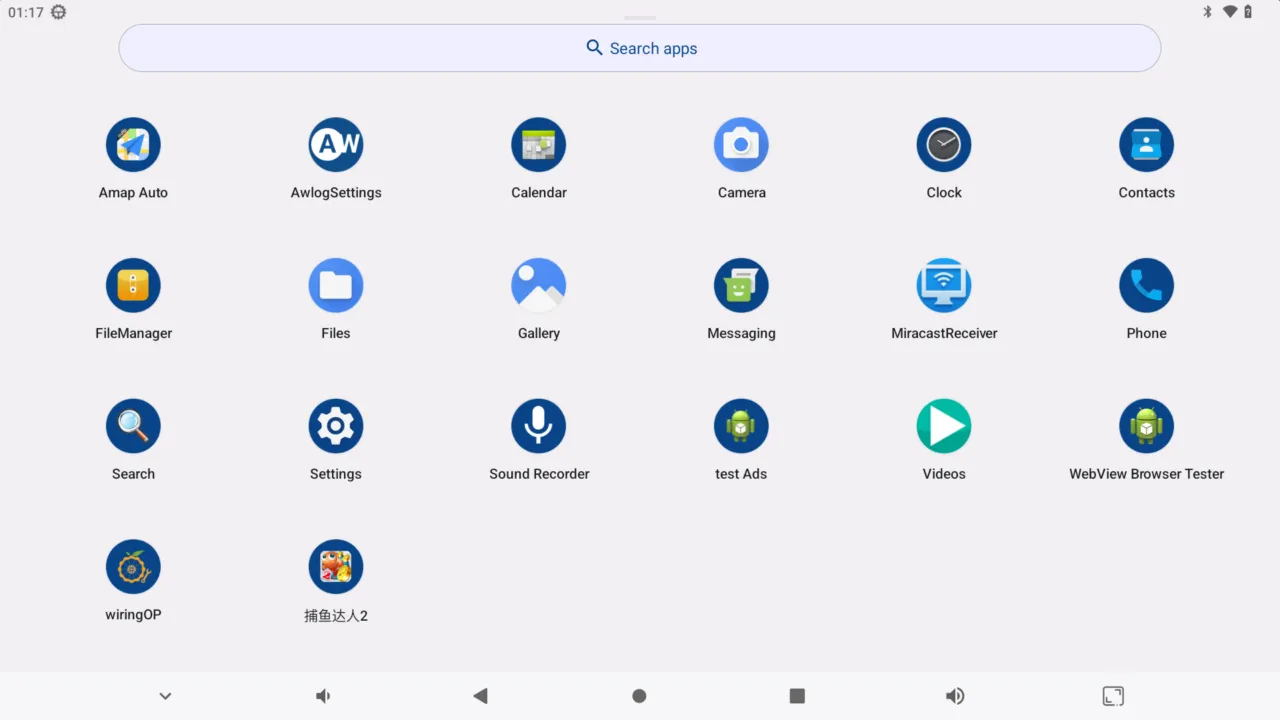1280x720 pixels.
Task: Open the settings gear in the status bar
Action: pos(57,12)
